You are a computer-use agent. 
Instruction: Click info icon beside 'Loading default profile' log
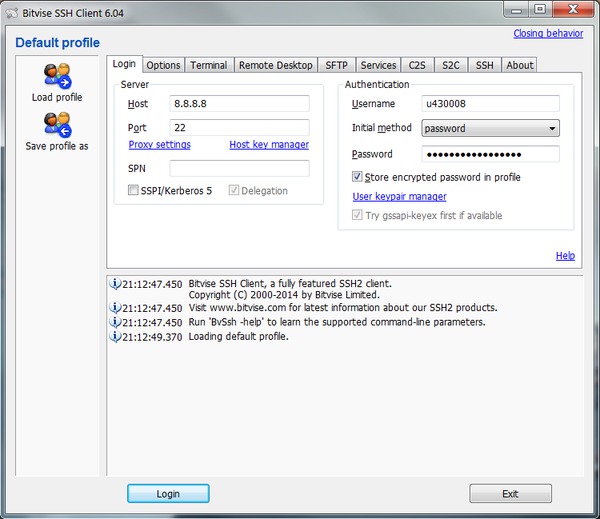(115, 336)
